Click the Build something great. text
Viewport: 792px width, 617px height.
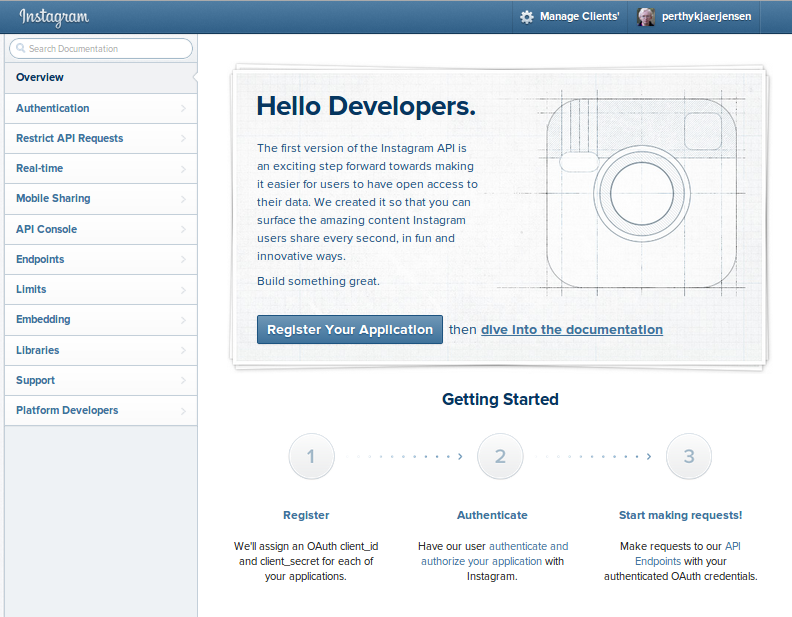(x=318, y=281)
